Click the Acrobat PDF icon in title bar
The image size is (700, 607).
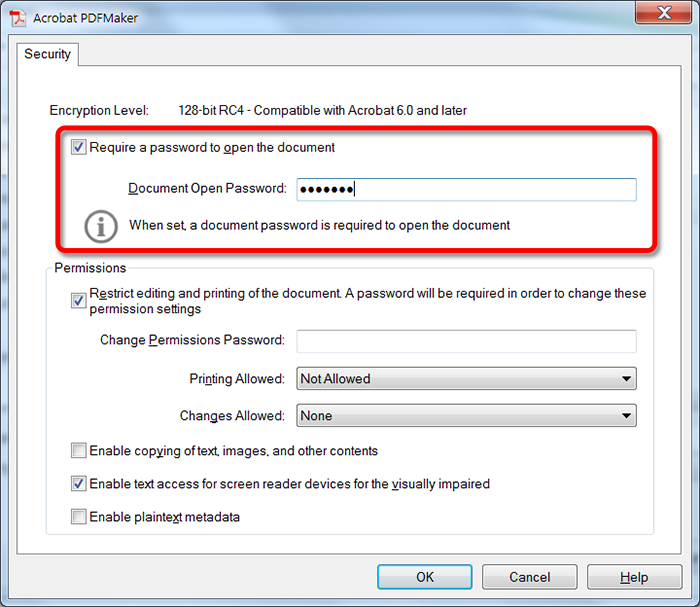coord(17,18)
